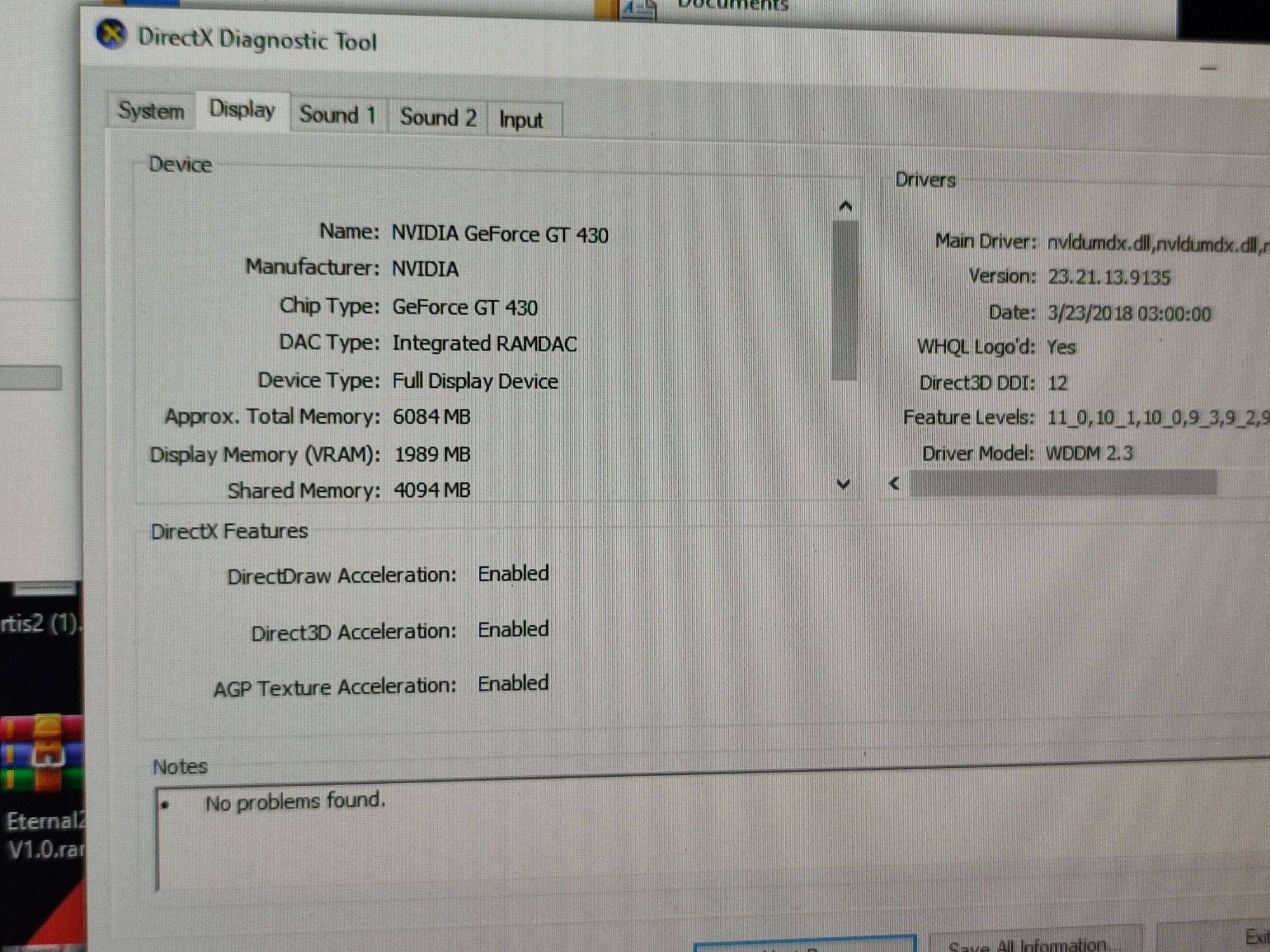Click the WHQL Logo'd value Yes

click(1061, 347)
